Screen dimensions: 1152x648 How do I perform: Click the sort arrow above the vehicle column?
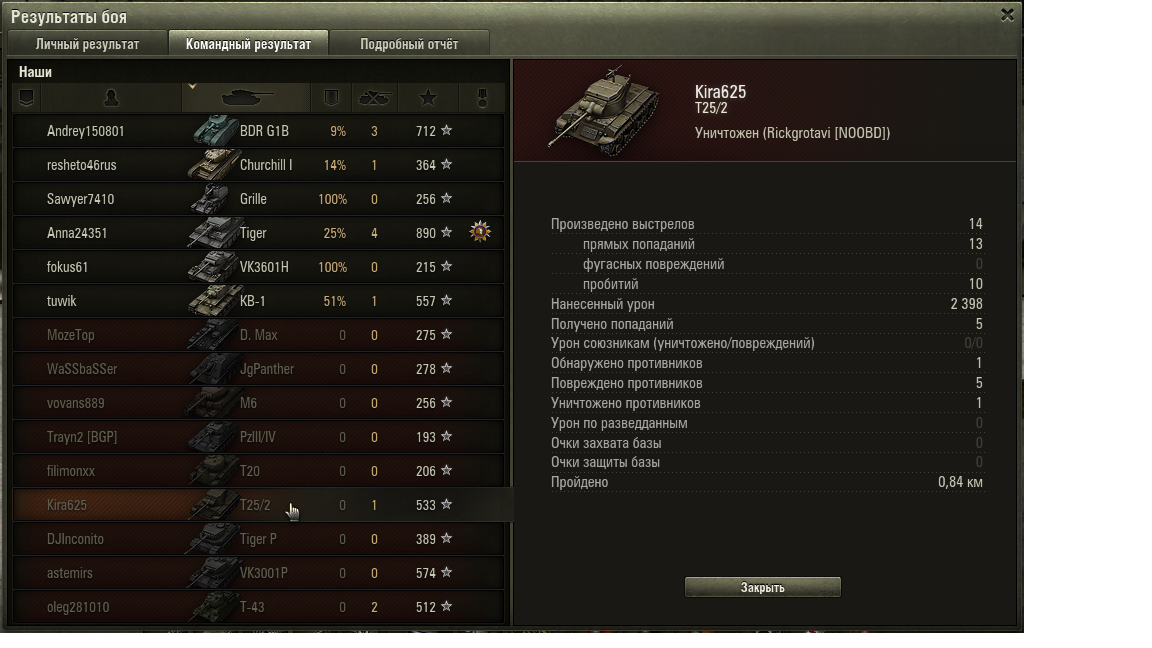[x=192, y=87]
